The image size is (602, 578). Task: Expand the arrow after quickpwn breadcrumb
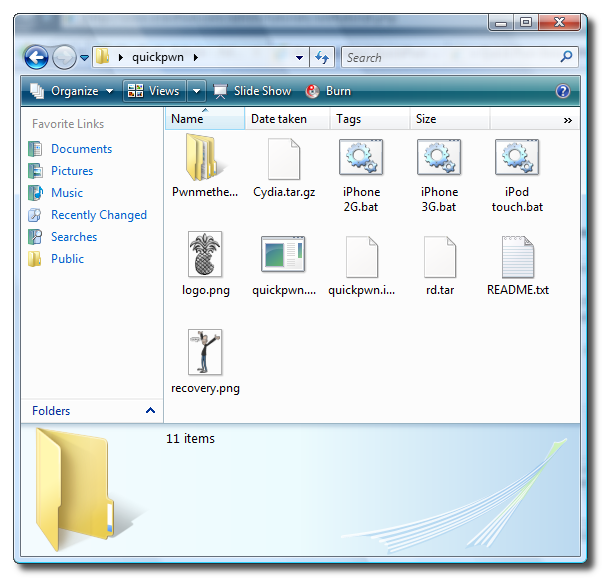[x=196, y=58]
